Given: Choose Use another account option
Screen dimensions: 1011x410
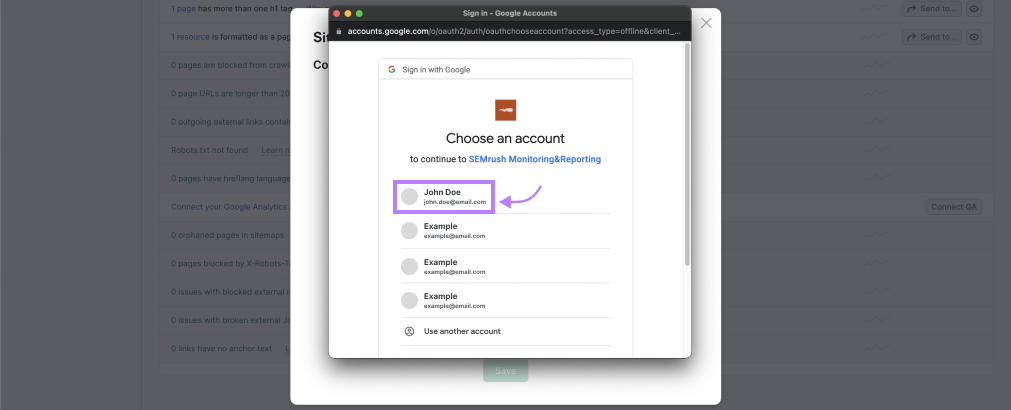Looking at the screenshot, I should 462,331.
